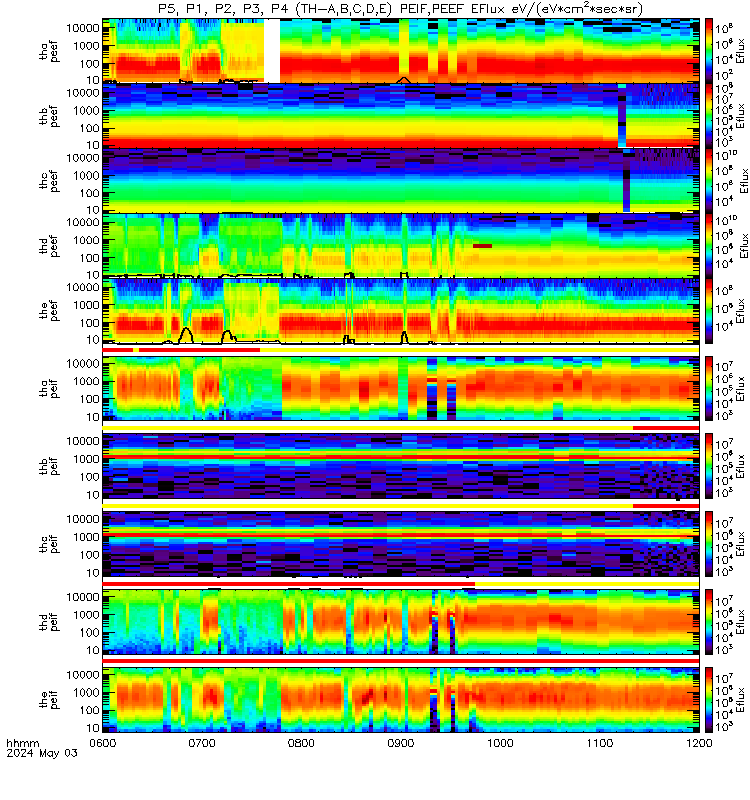This screenshot has width=750, height=800.
Task: Click the 100 y-axis tick of thd peif panel
Action: [89, 633]
